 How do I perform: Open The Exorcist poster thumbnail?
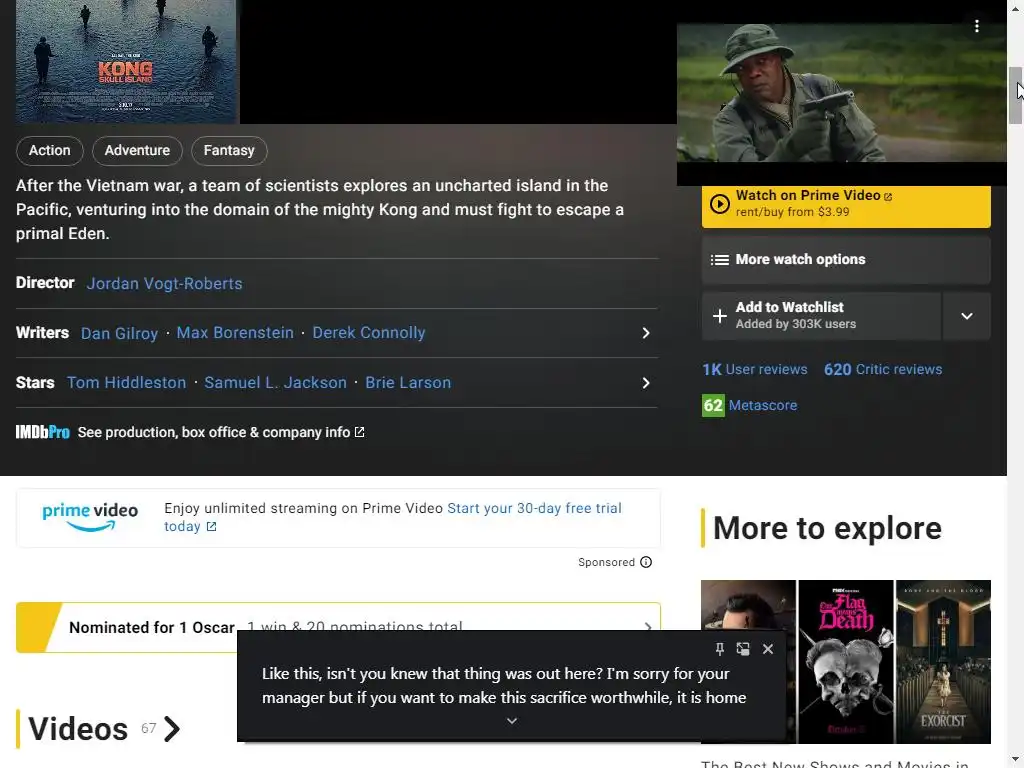[943, 662]
